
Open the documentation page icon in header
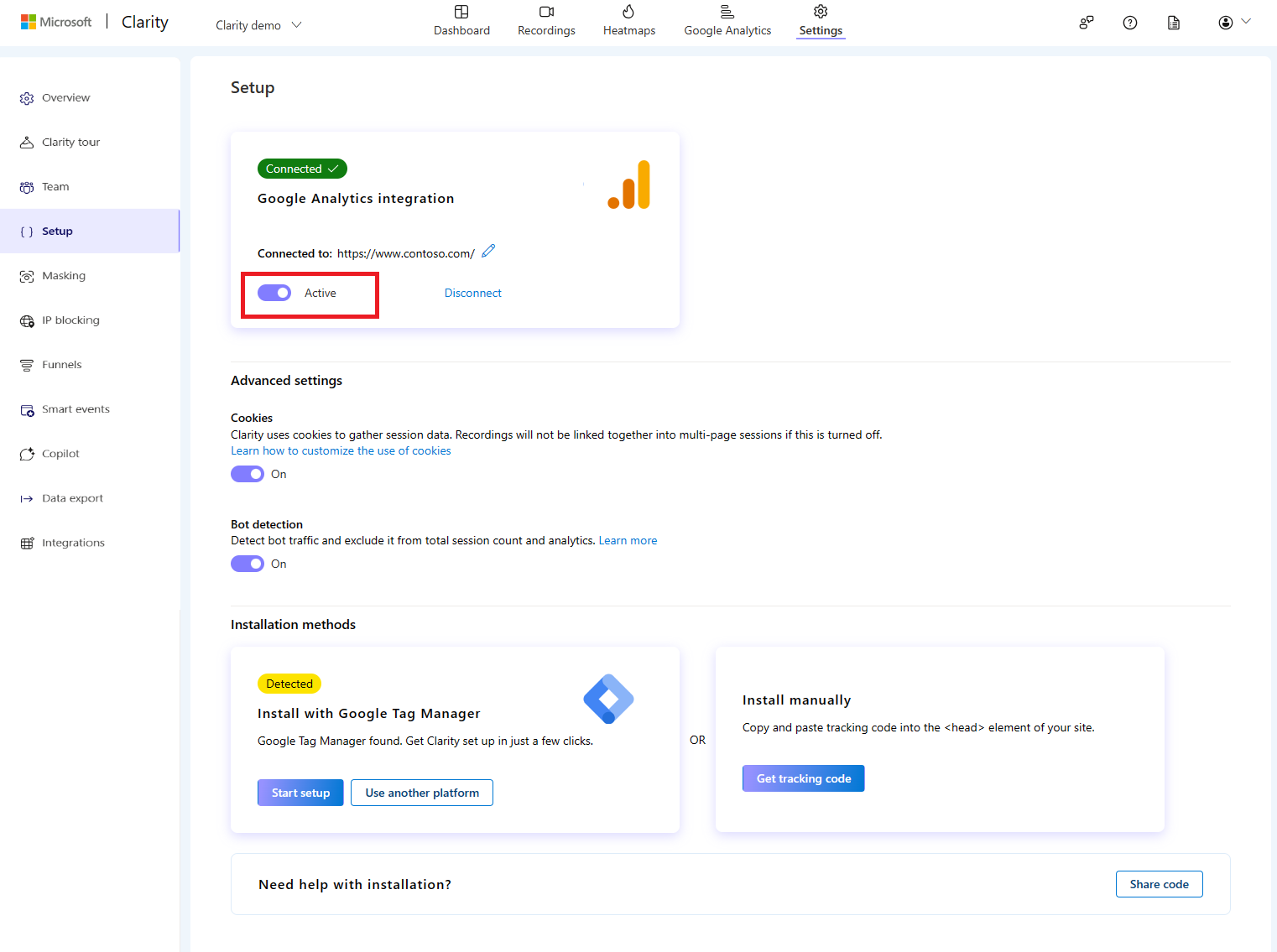click(1174, 23)
